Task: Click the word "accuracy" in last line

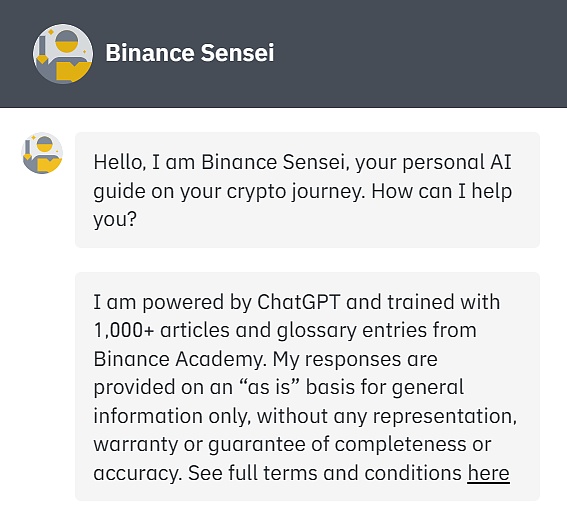Action: (137, 474)
